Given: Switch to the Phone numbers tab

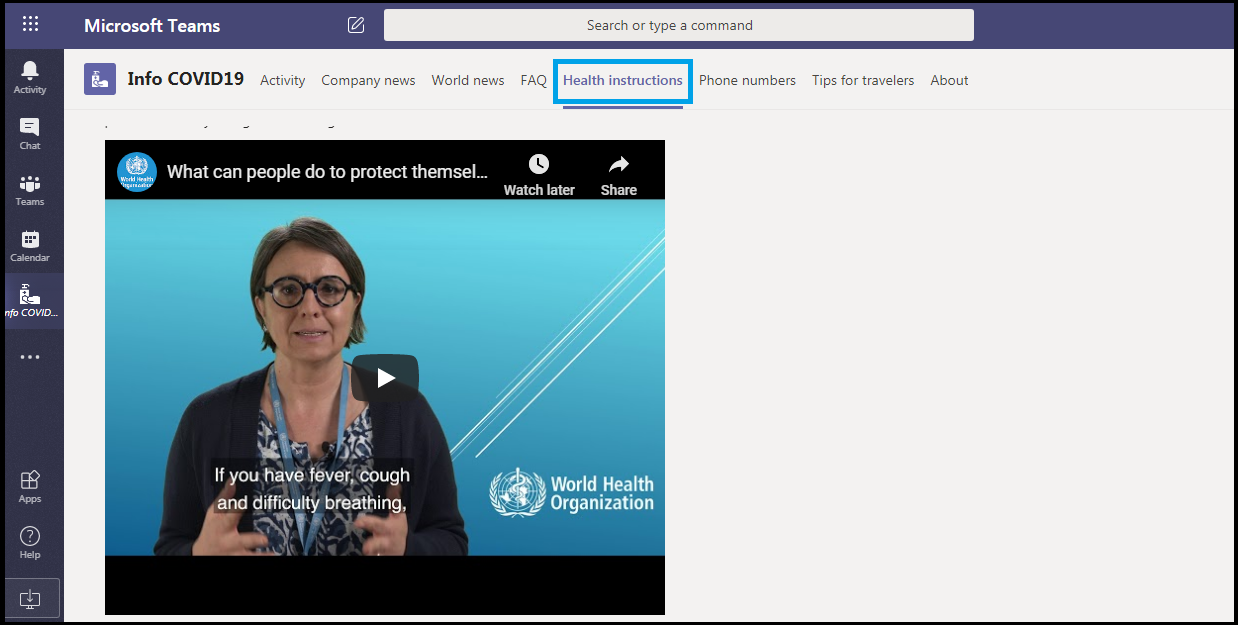Looking at the screenshot, I should click(747, 80).
